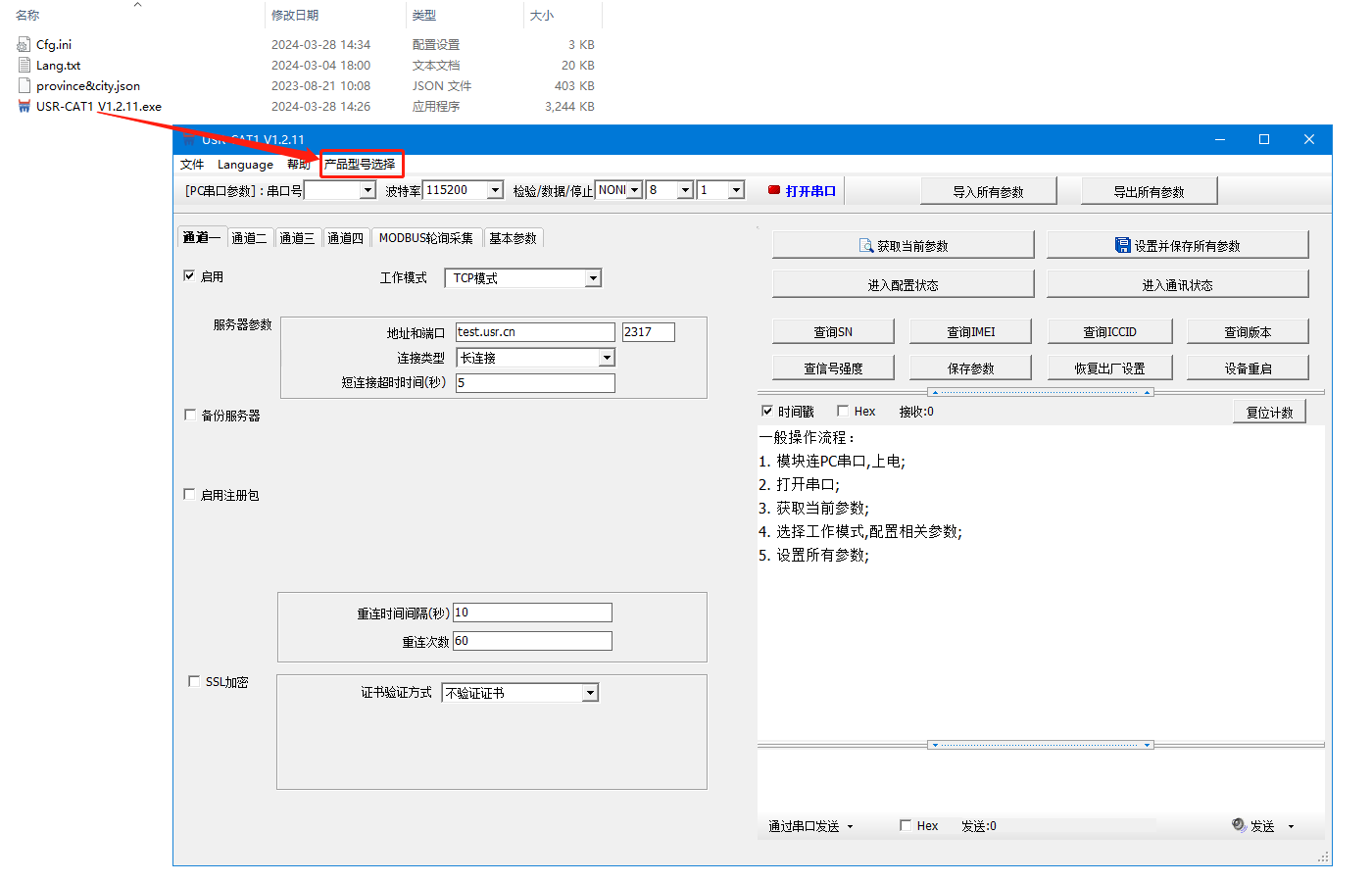Click the 恢复出厂设置 button
1372x883 pixels.
point(1109,368)
